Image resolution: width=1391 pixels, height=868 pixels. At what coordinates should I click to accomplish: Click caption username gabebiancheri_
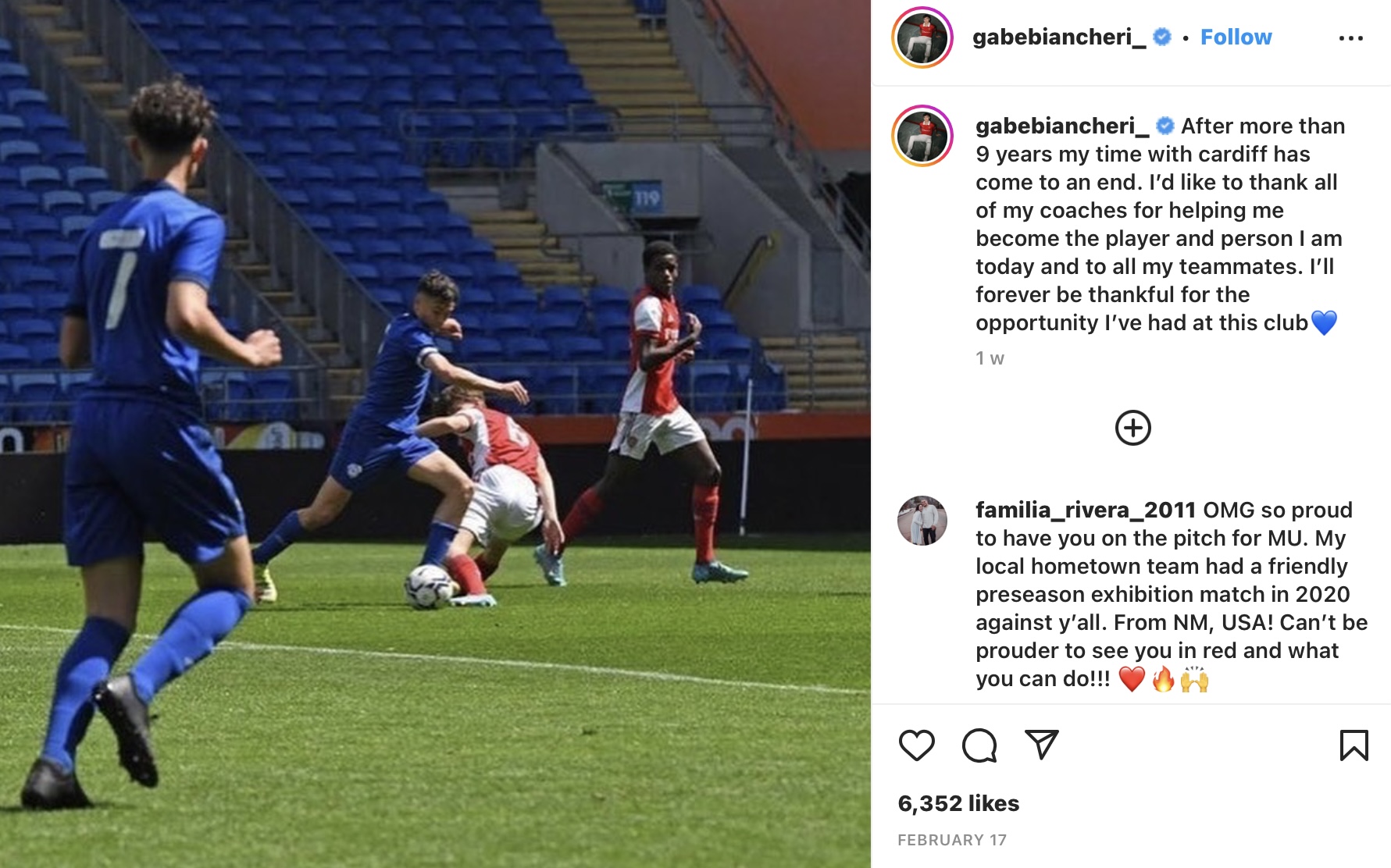point(1062,126)
